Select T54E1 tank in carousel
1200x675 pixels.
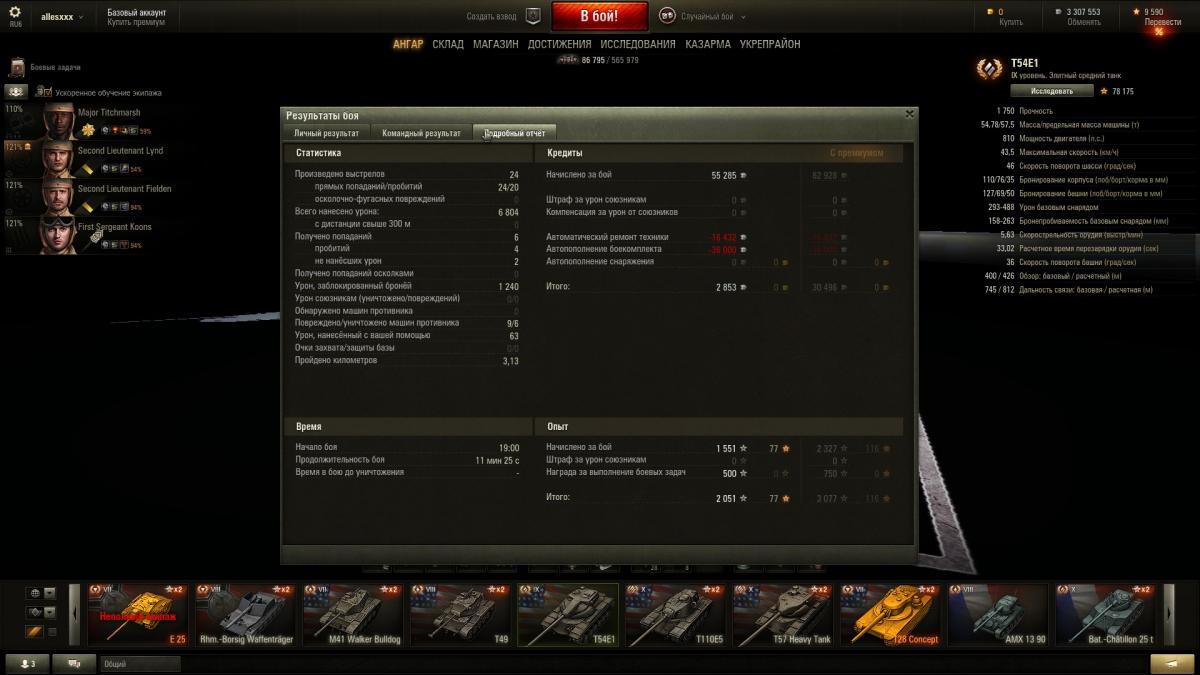567,615
